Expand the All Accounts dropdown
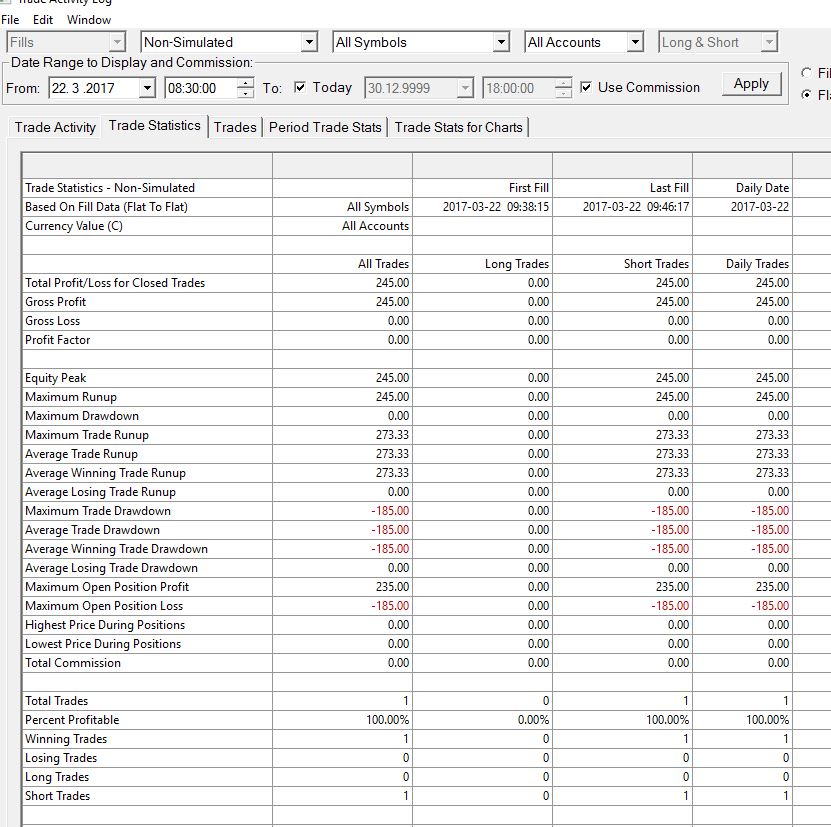This screenshot has width=831, height=827. tap(635, 42)
